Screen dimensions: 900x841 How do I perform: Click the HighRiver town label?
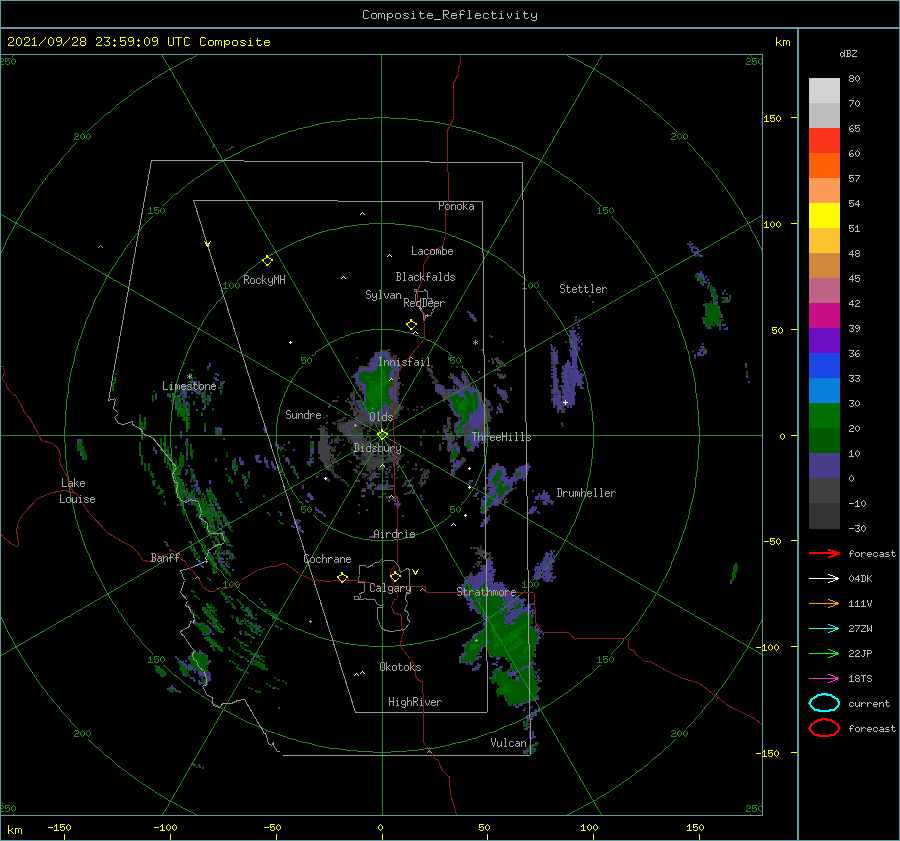415,702
